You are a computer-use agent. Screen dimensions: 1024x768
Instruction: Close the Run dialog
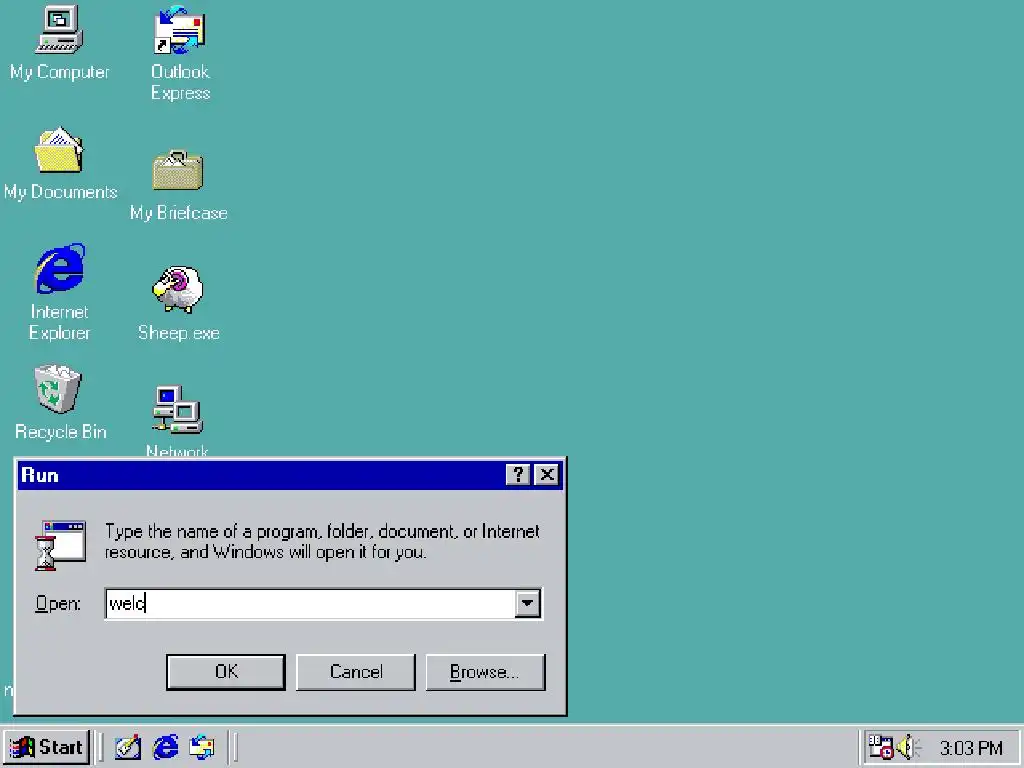pyautogui.click(x=547, y=475)
